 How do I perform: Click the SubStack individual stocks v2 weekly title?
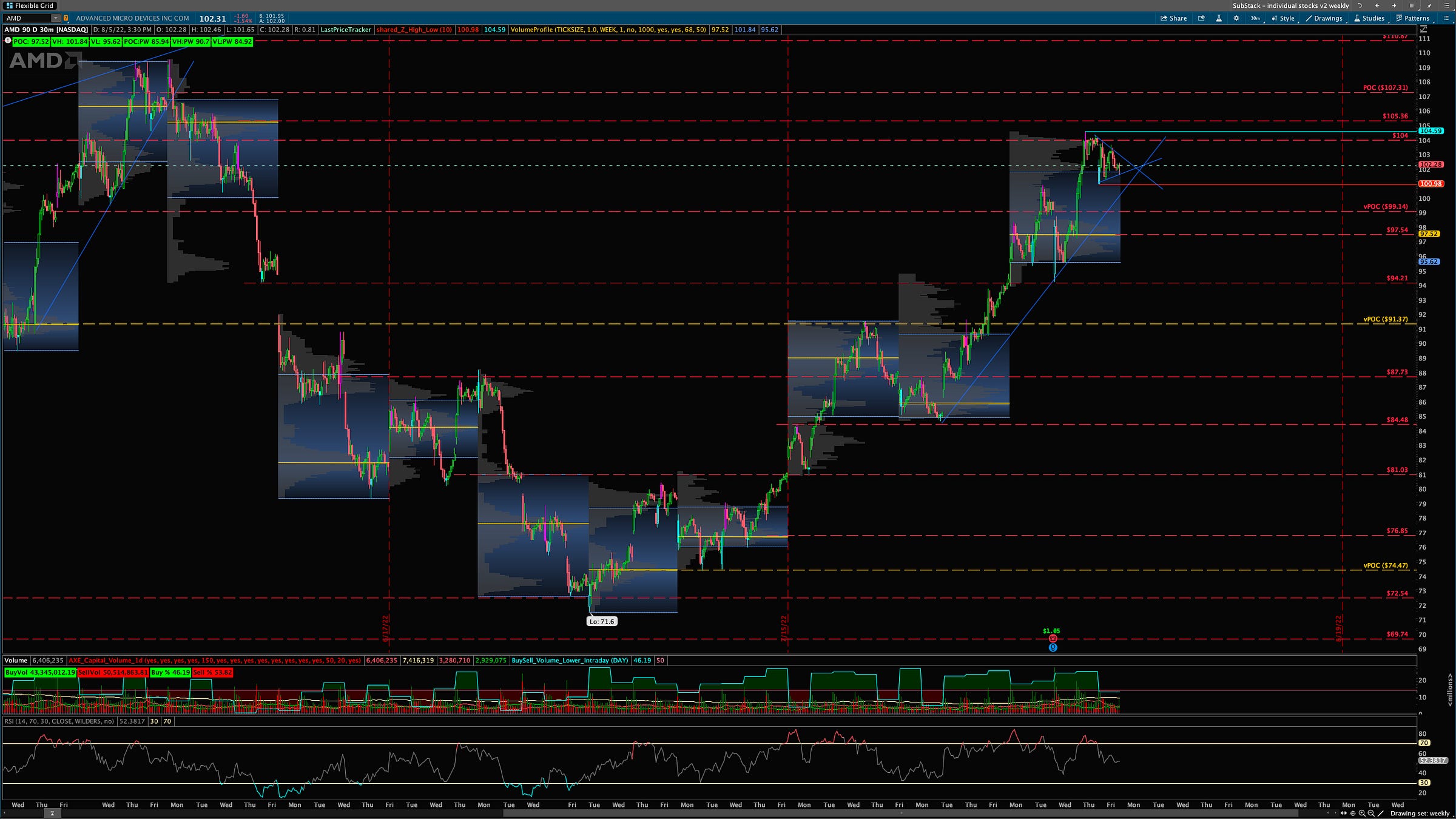point(1290,5)
